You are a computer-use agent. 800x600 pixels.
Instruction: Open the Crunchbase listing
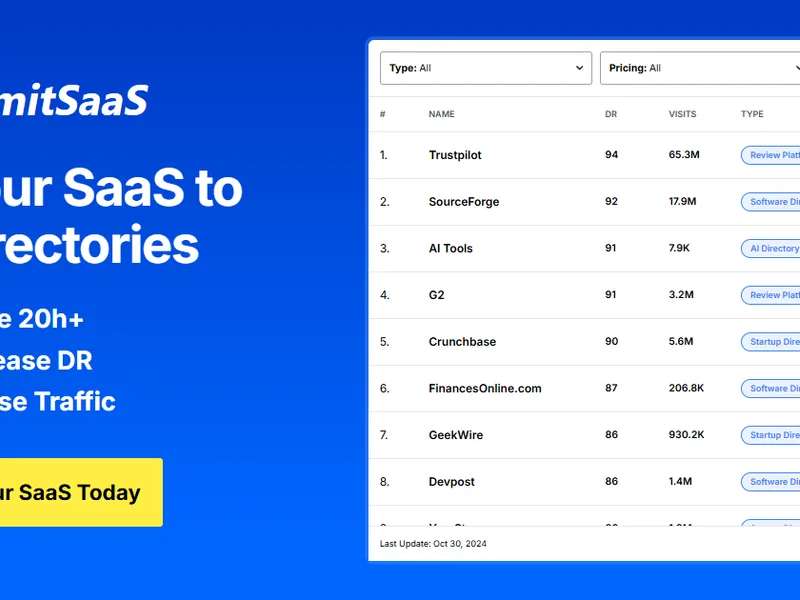pos(462,342)
